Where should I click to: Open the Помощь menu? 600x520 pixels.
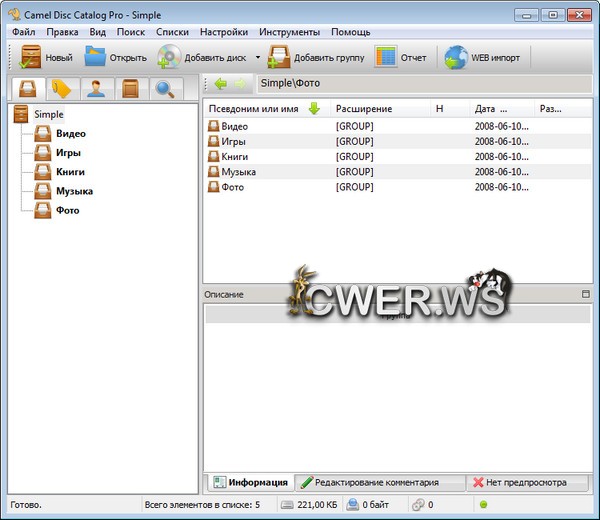tap(351, 32)
